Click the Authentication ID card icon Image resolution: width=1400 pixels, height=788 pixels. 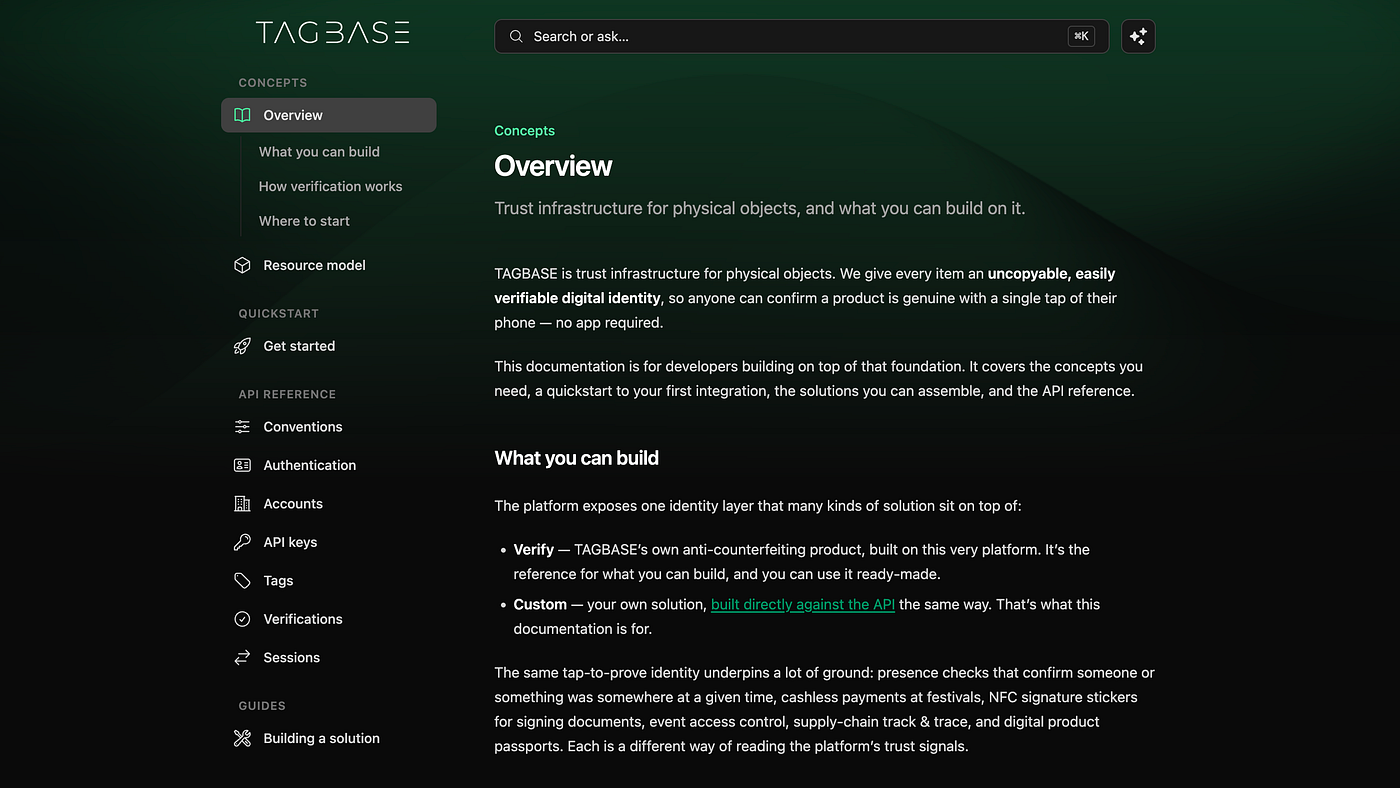point(242,465)
